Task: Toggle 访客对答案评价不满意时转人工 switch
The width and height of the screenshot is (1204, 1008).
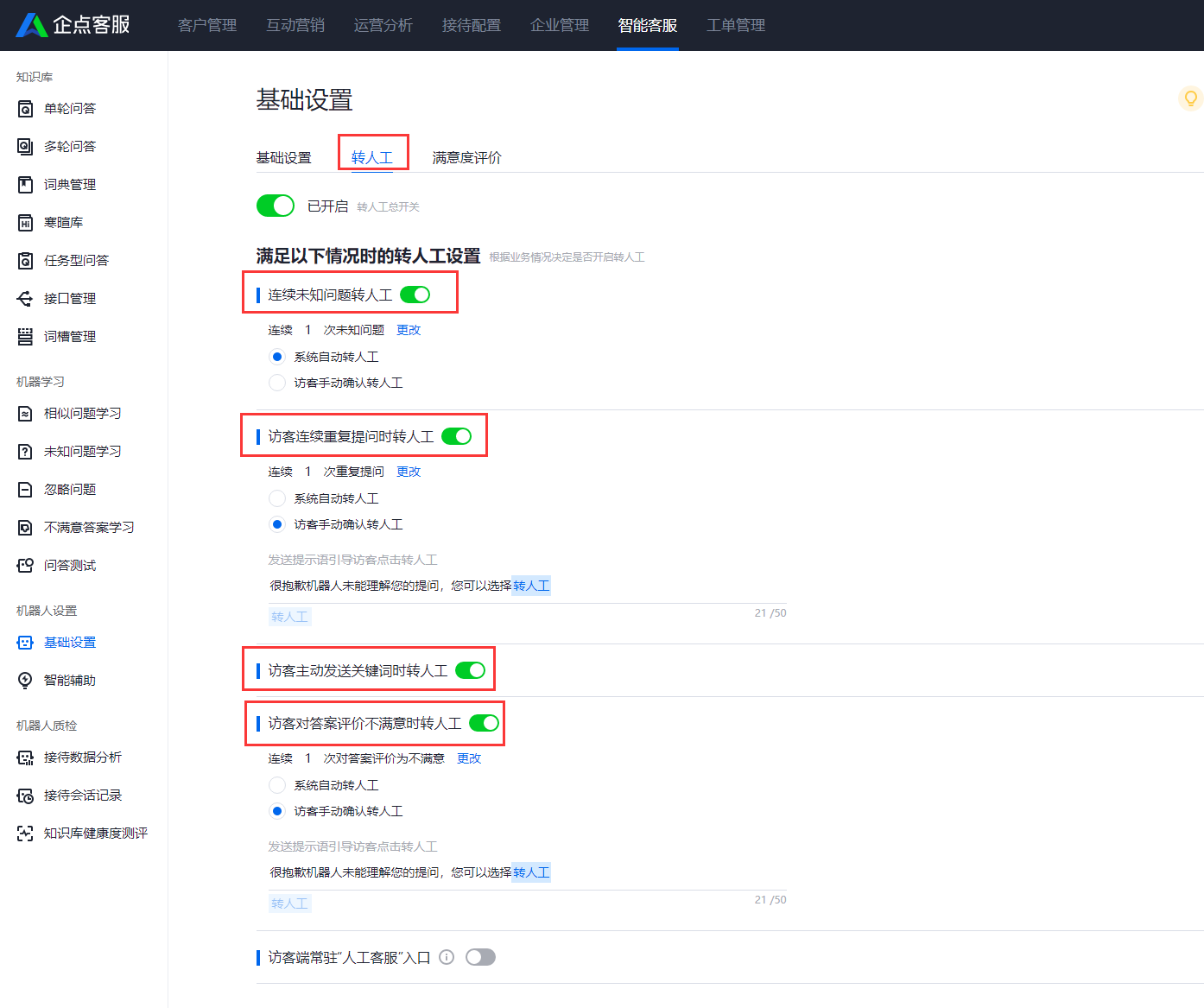Action: pos(485,723)
